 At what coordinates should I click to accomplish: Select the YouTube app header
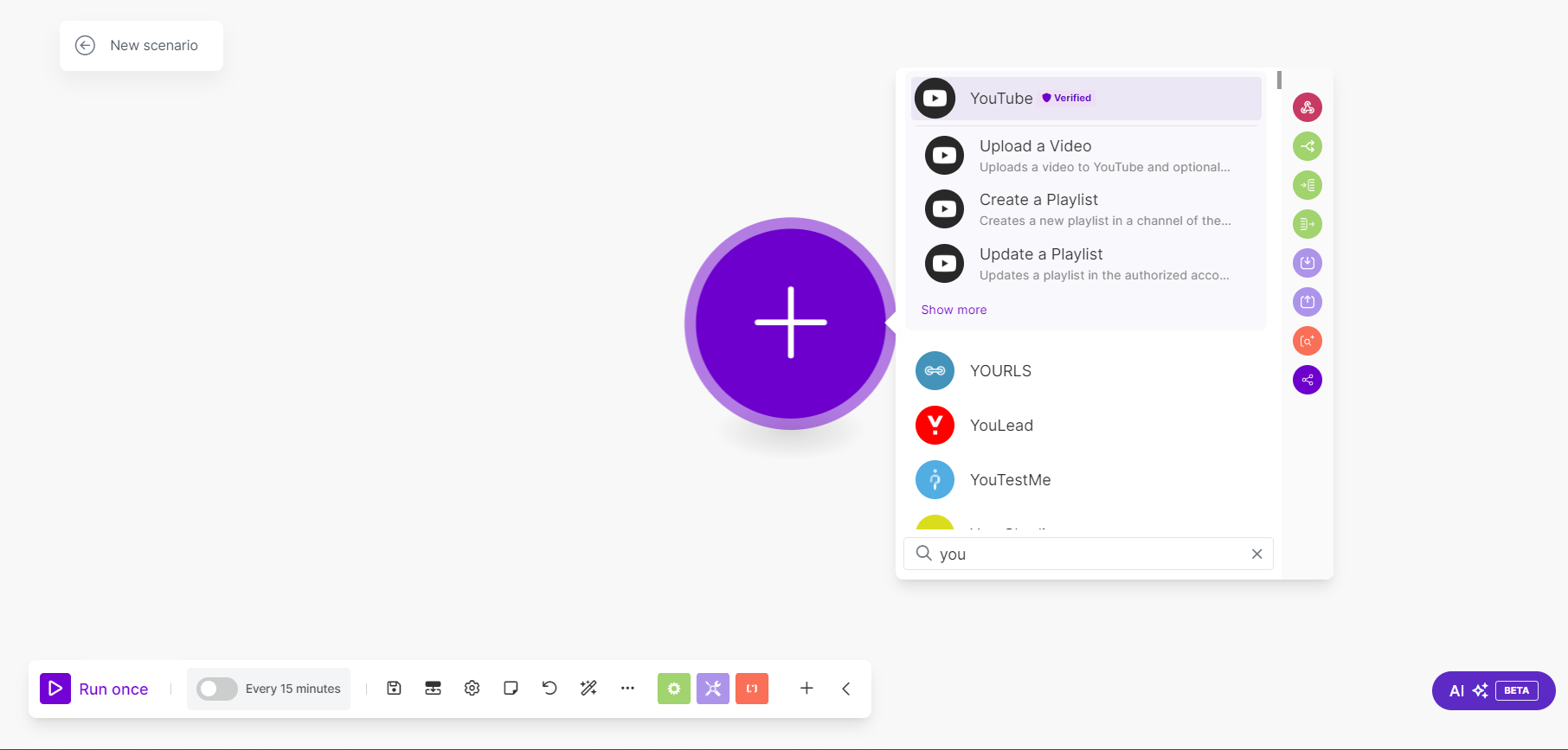[x=1086, y=99]
